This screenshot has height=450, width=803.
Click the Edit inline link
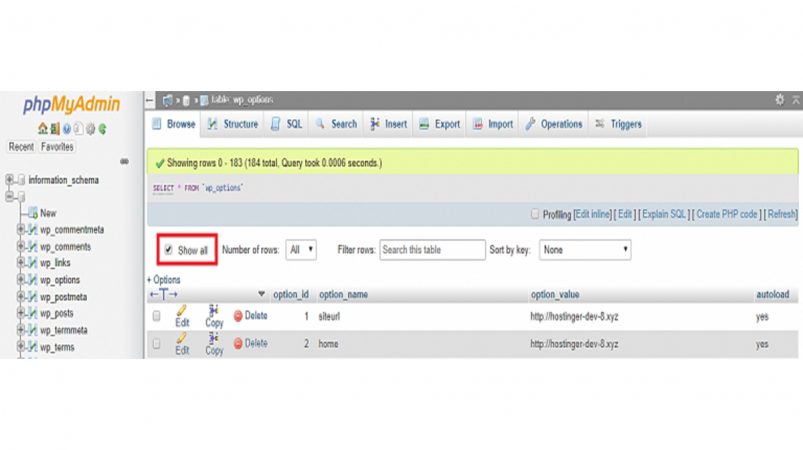[593, 214]
